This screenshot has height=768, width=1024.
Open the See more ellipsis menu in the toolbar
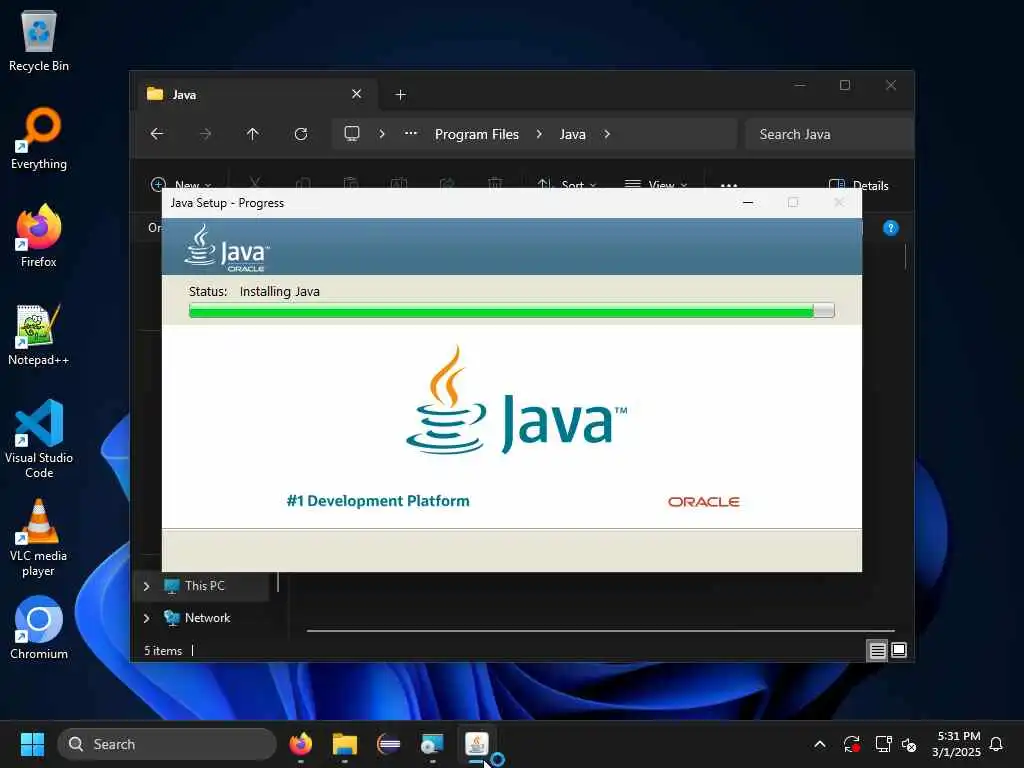pyautogui.click(x=729, y=184)
